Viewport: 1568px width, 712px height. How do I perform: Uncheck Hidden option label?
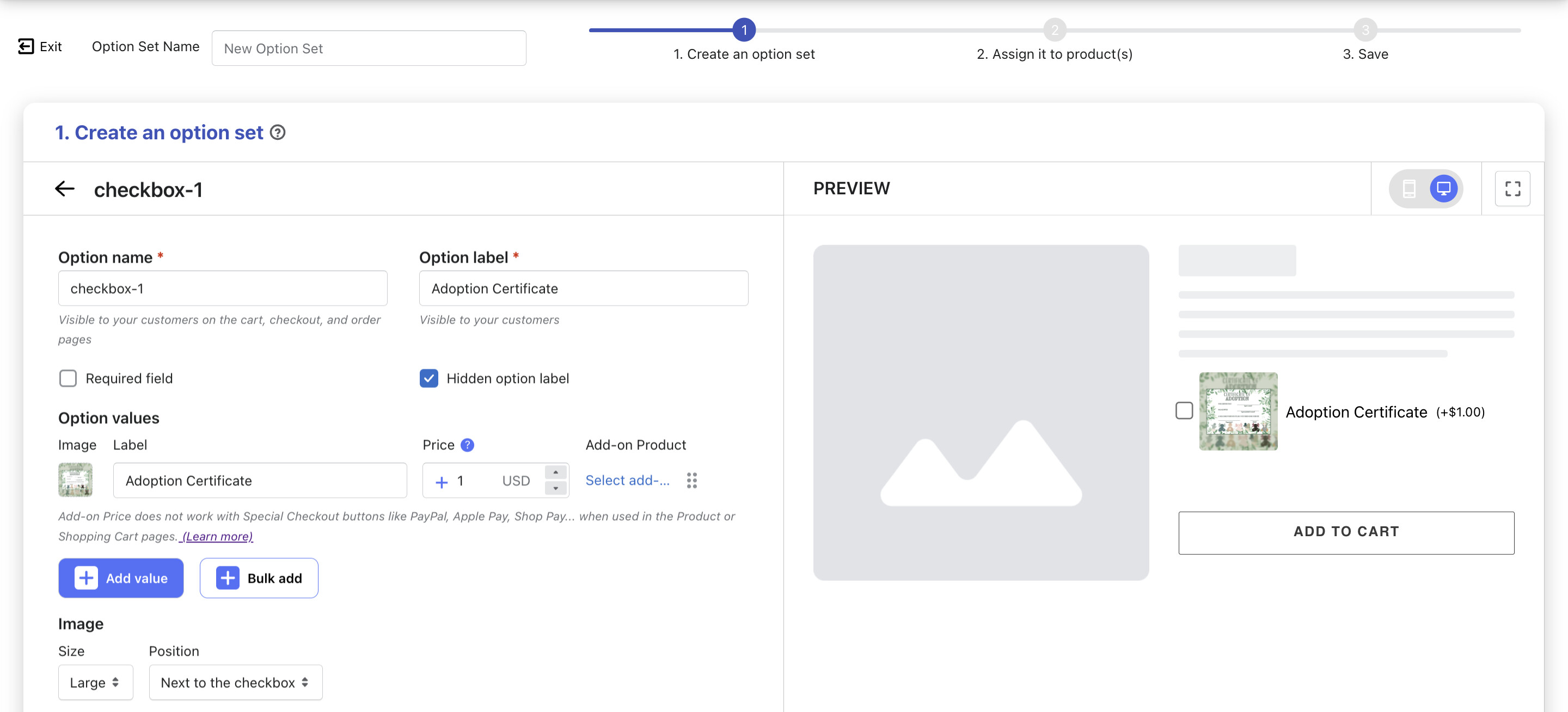click(x=428, y=378)
